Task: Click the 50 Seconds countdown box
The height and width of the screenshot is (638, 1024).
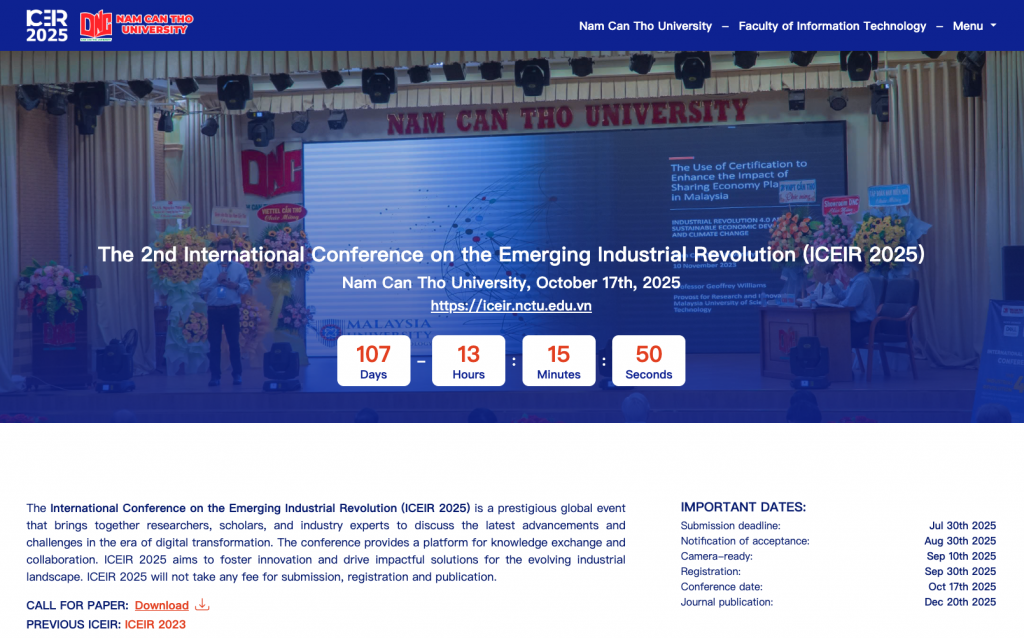Action: tap(648, 360)
